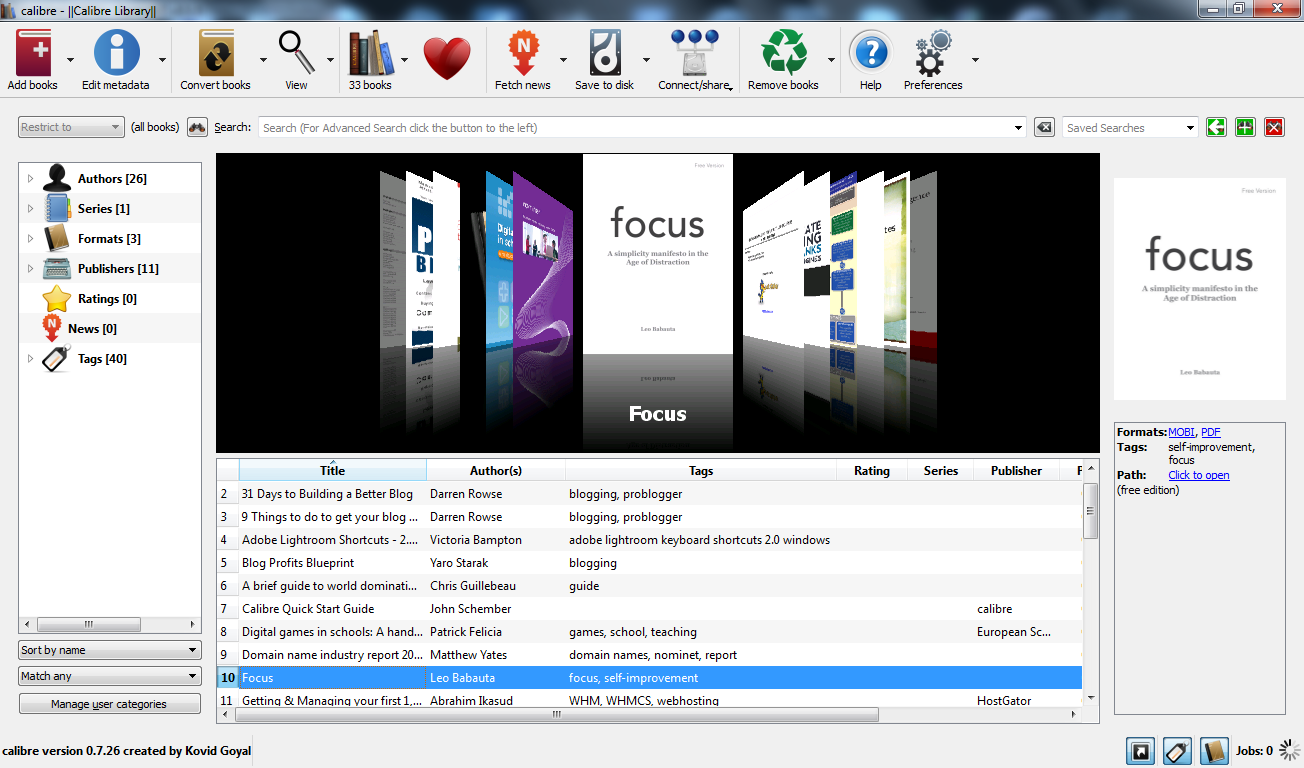Delete saved search with red X icon
1304x768 pixels.
(x=1274, y=127)
